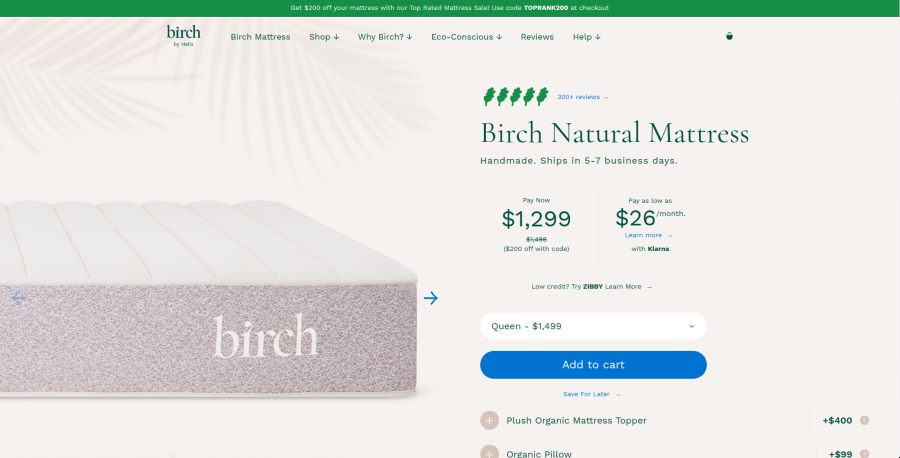Expand the Shop menu

coord(324,37)
